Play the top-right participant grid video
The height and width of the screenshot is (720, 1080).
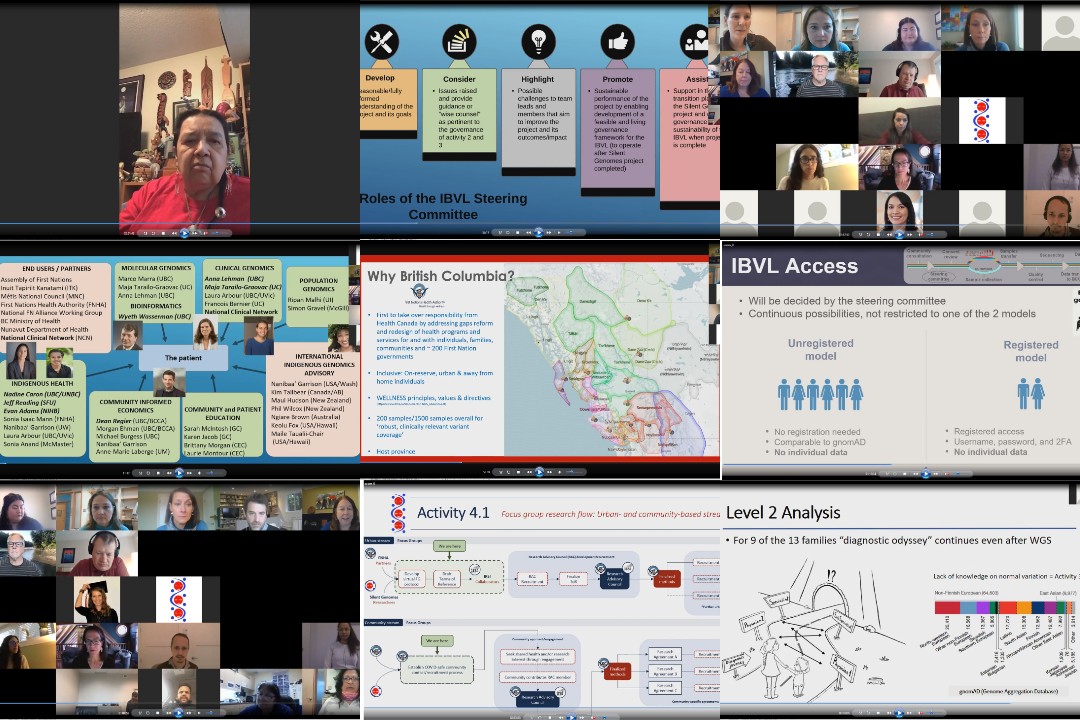(x=899, y=234)
